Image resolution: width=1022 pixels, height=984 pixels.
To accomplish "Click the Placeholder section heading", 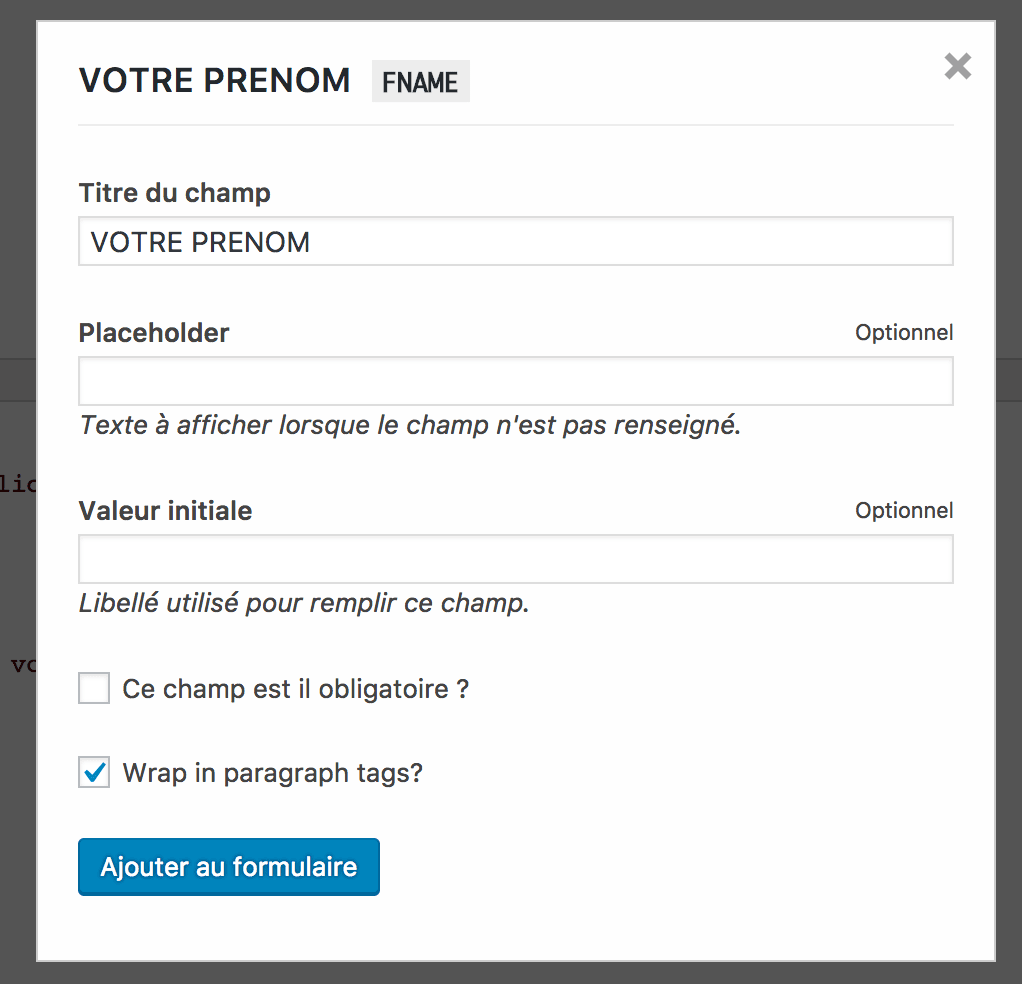I will click(x=153, y=333).
